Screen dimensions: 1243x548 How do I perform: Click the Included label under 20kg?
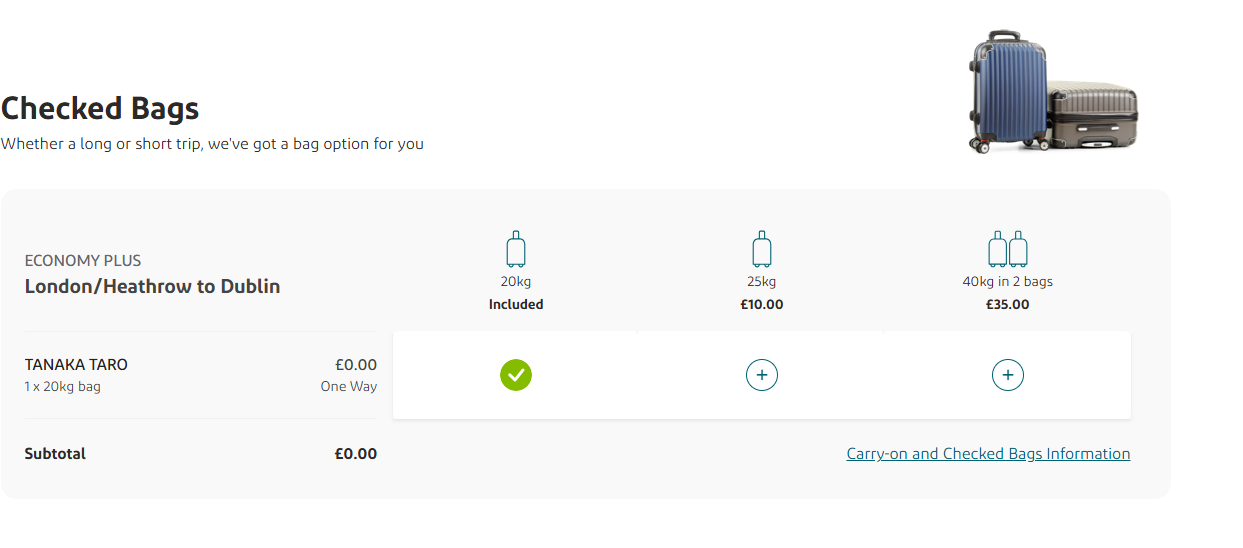[516, 304]
